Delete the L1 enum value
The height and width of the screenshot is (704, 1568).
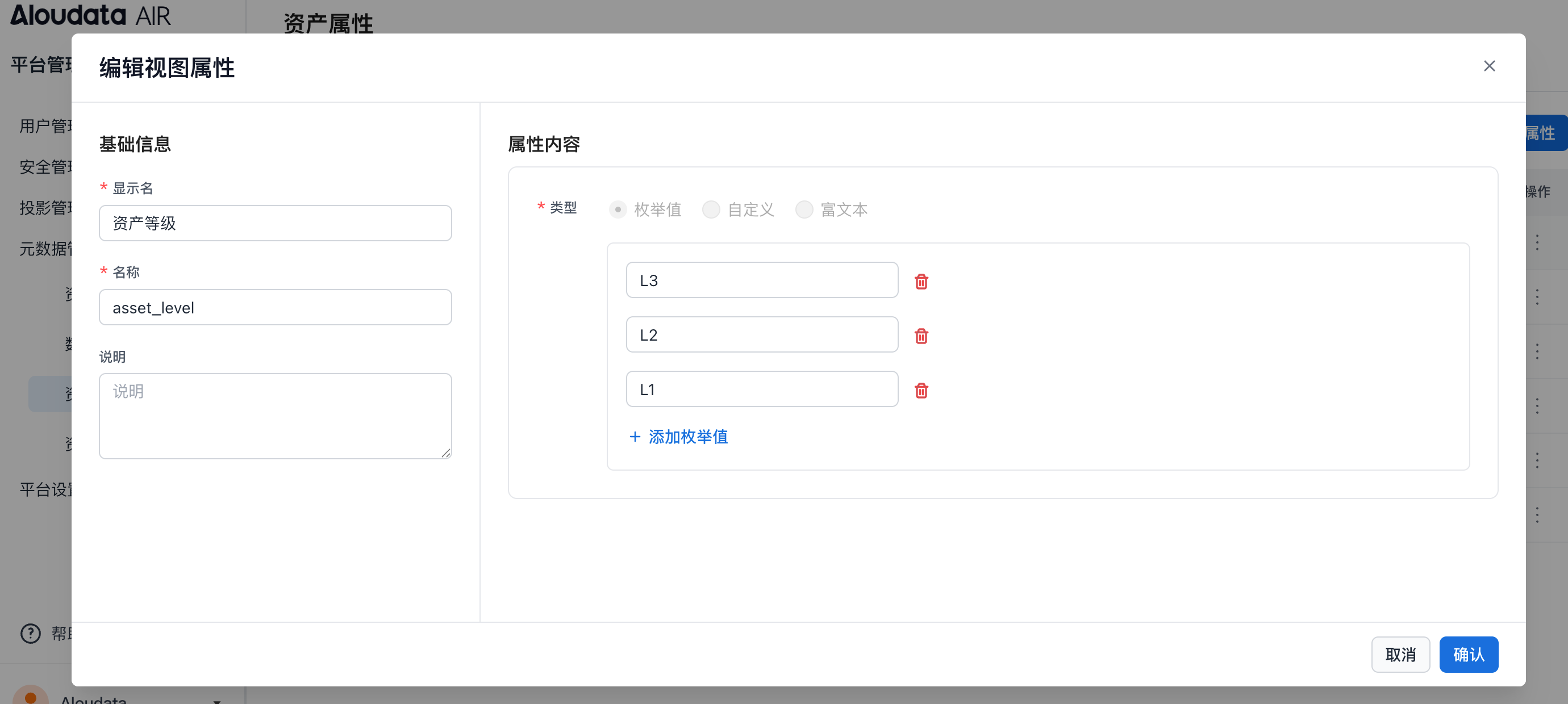pyautogui.click(x=921, y=391)
